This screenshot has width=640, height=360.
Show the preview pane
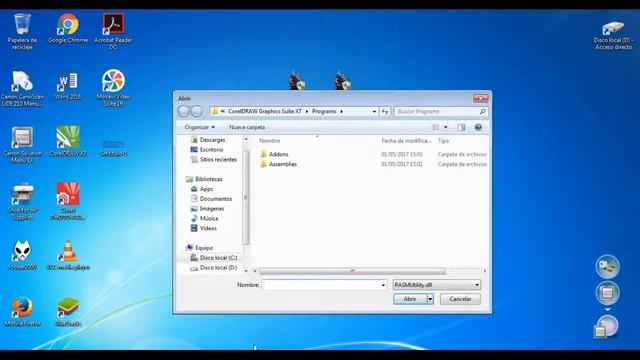[461, 127]
